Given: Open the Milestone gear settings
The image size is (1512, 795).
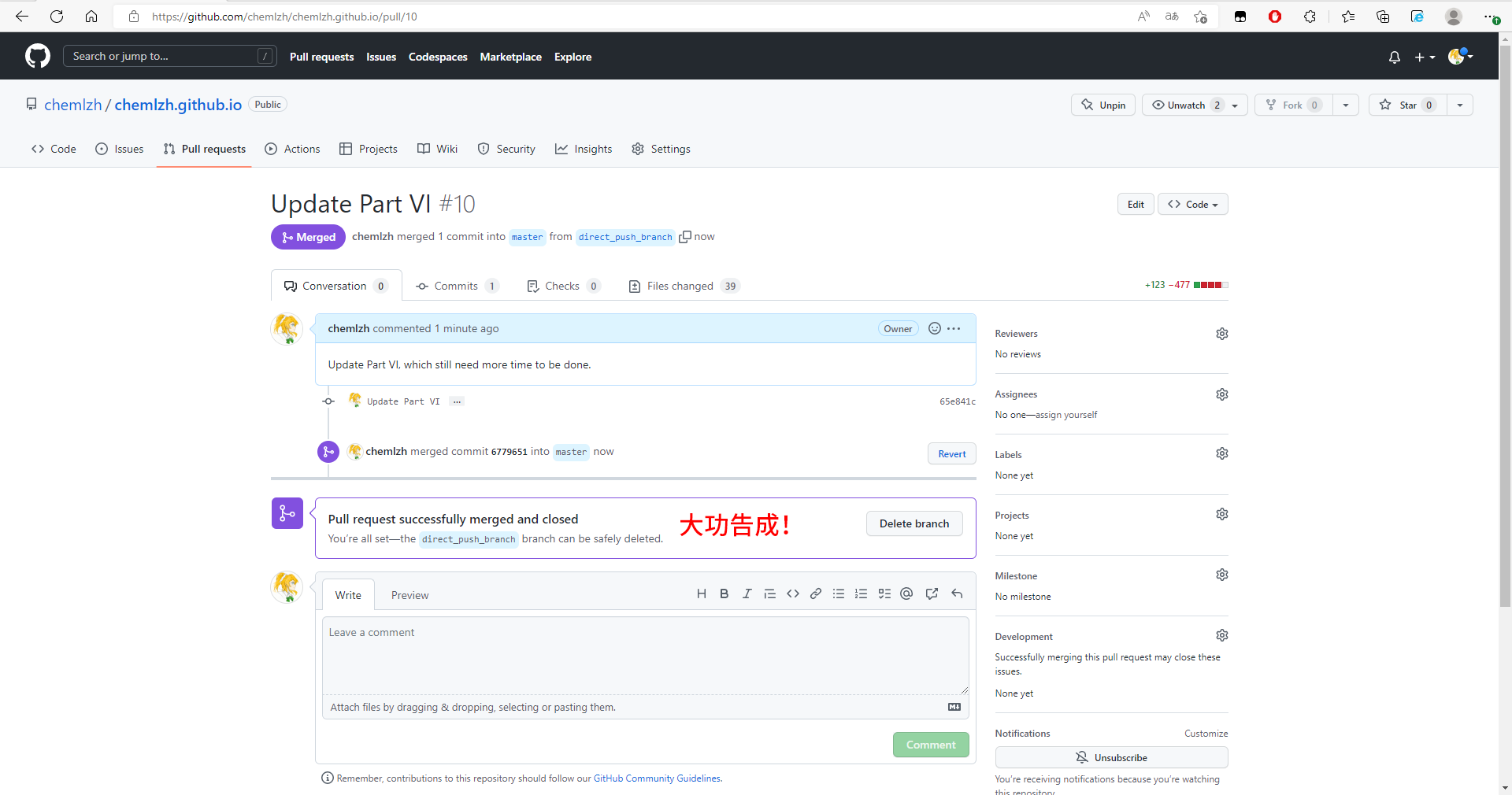Looking at the screenshot, I should (x=1221, y=575).
